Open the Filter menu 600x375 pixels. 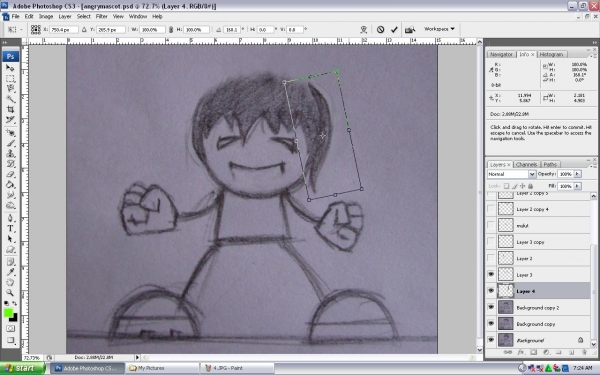tap(101, 16)
